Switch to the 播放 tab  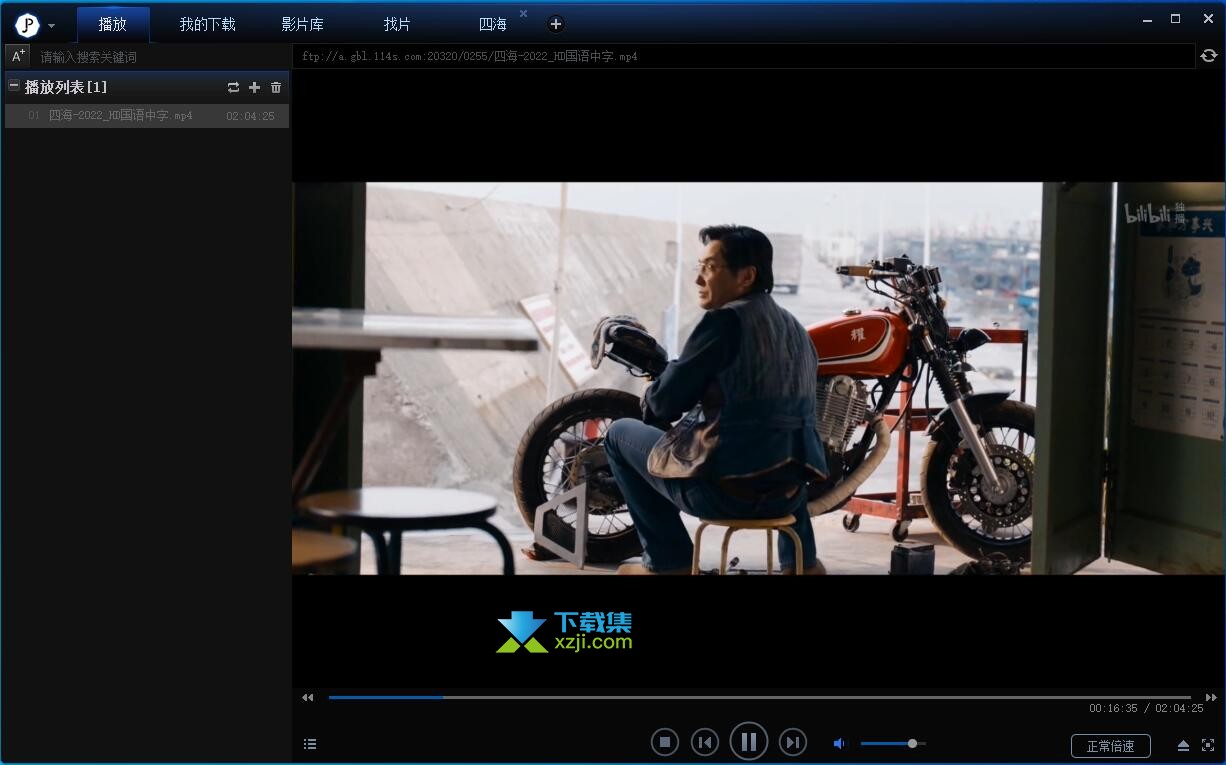coord(113,24)
